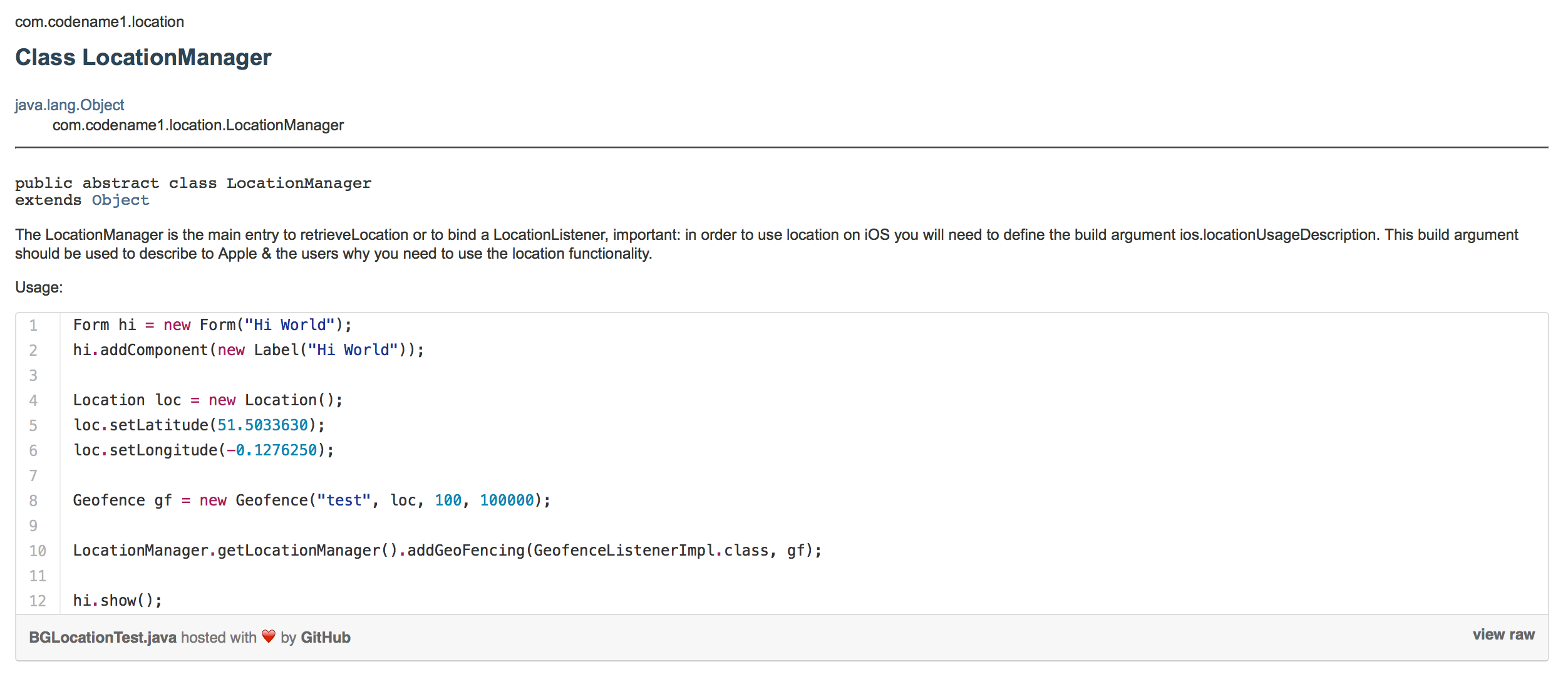Click the GitHub link in the footer
The image size is (1568, 674).
(326, 637)
